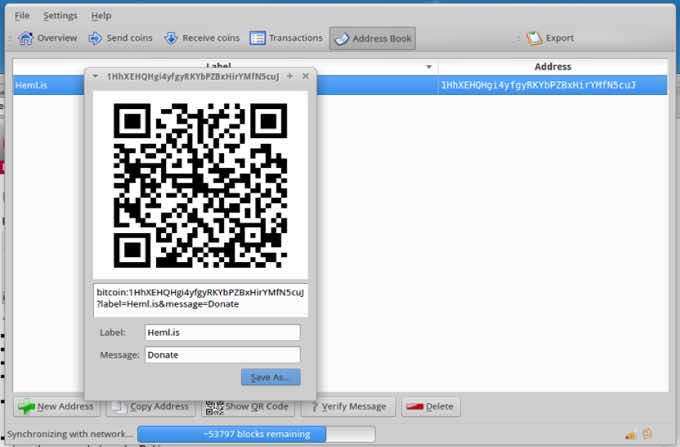Image resolution: width=680 pixels, height=447 pixels.
Task: Open the File menu
Action: click(x=22, y=16)
